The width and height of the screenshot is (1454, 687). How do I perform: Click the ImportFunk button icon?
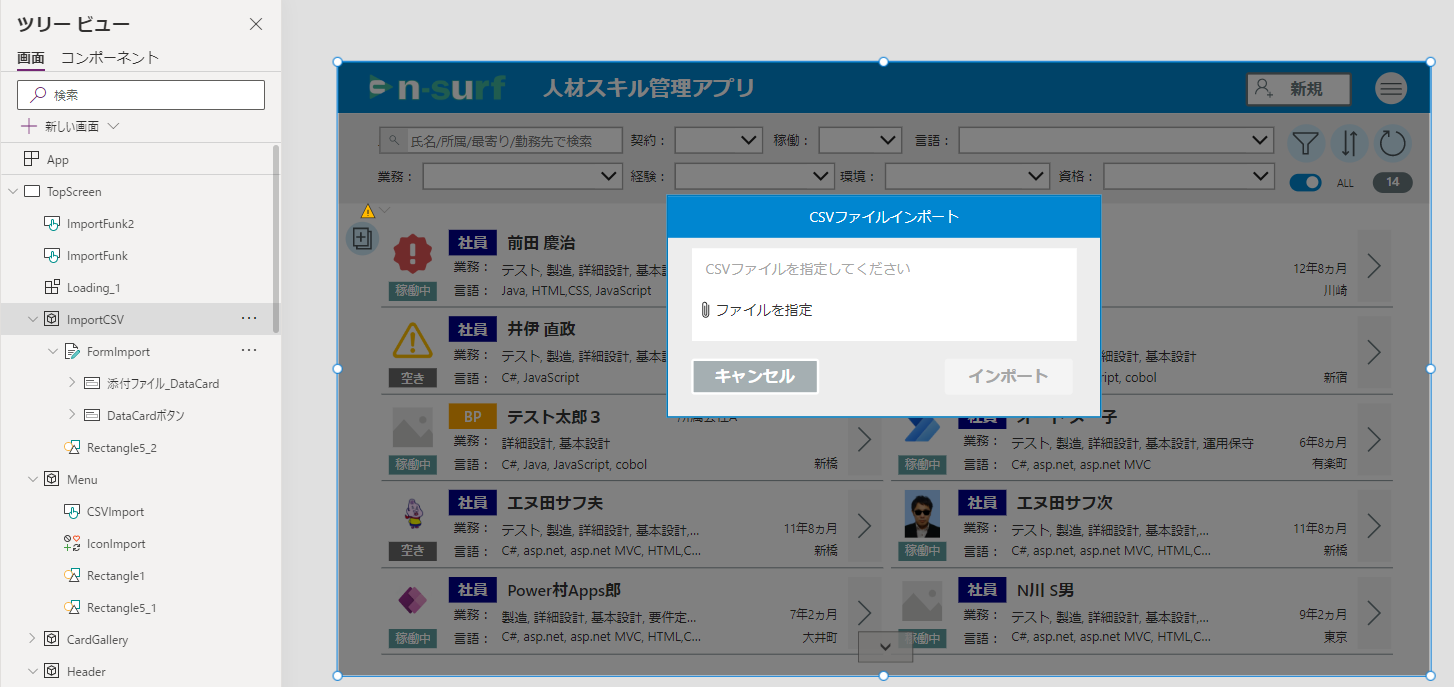[53, 255]
